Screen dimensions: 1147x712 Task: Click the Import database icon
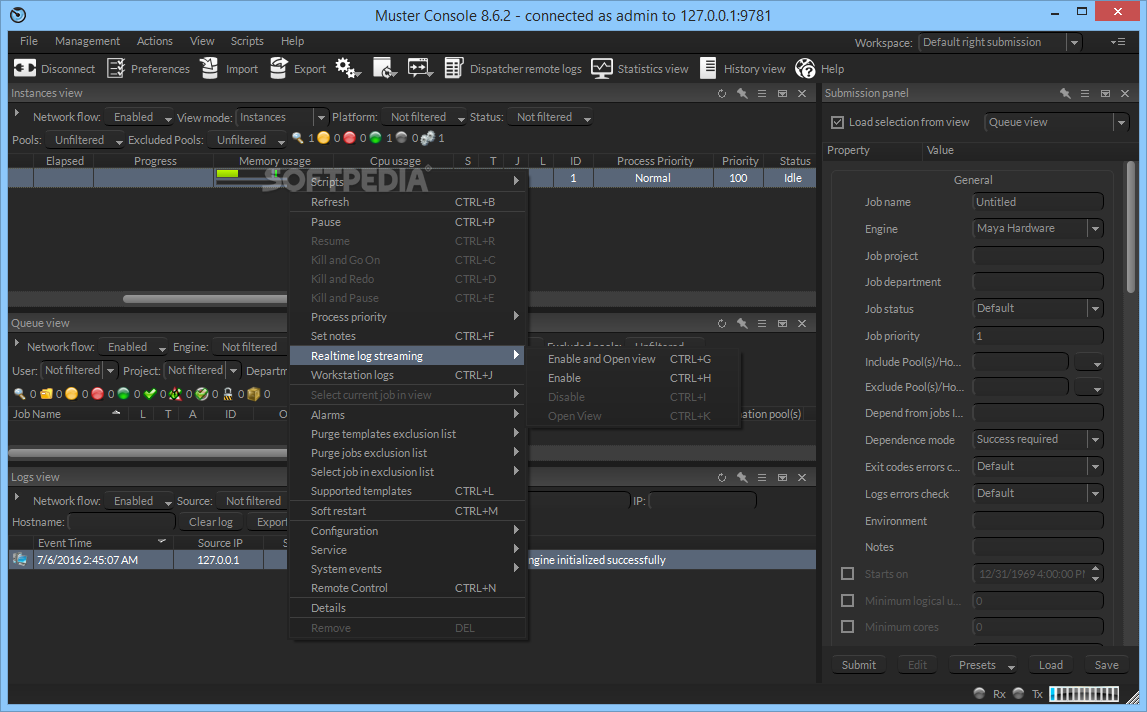(x=209, y=68)
